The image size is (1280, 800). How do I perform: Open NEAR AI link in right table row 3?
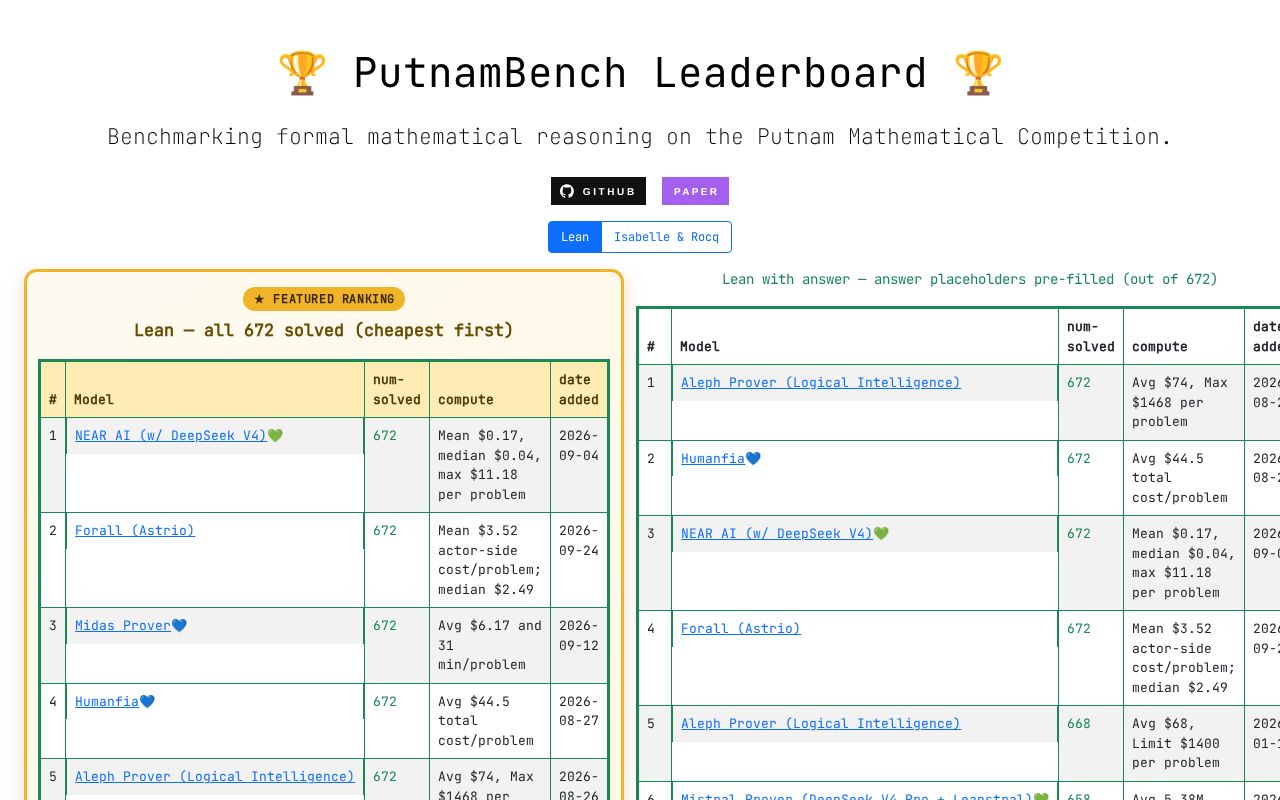tap(777, 533)
